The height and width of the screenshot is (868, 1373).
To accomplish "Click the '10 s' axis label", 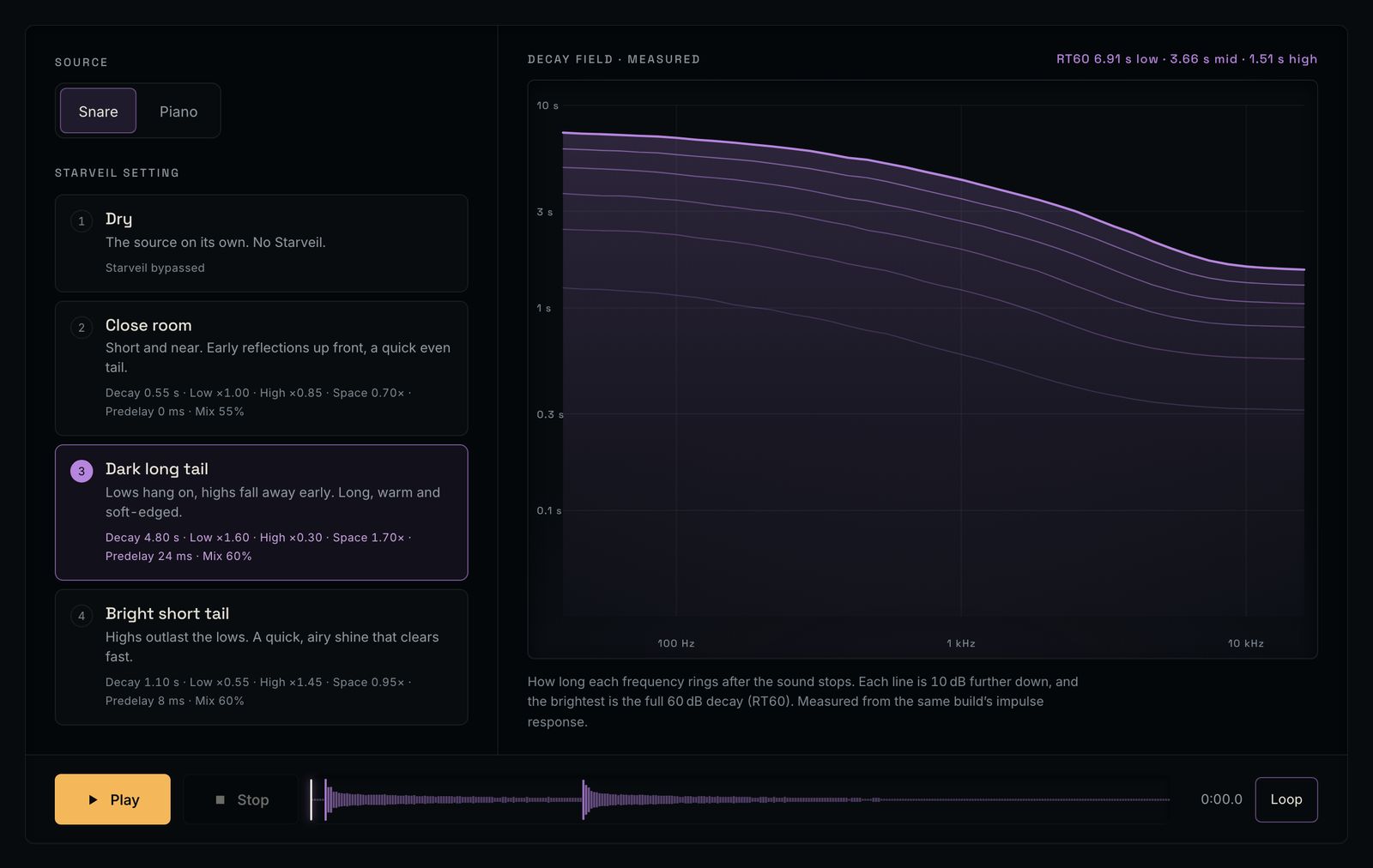I will click(x=547, y=105).
